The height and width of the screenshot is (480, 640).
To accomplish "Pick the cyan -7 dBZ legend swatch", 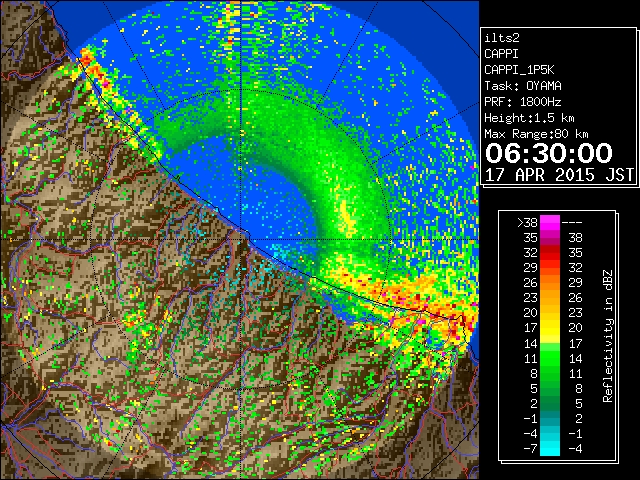I will point(550,449).
